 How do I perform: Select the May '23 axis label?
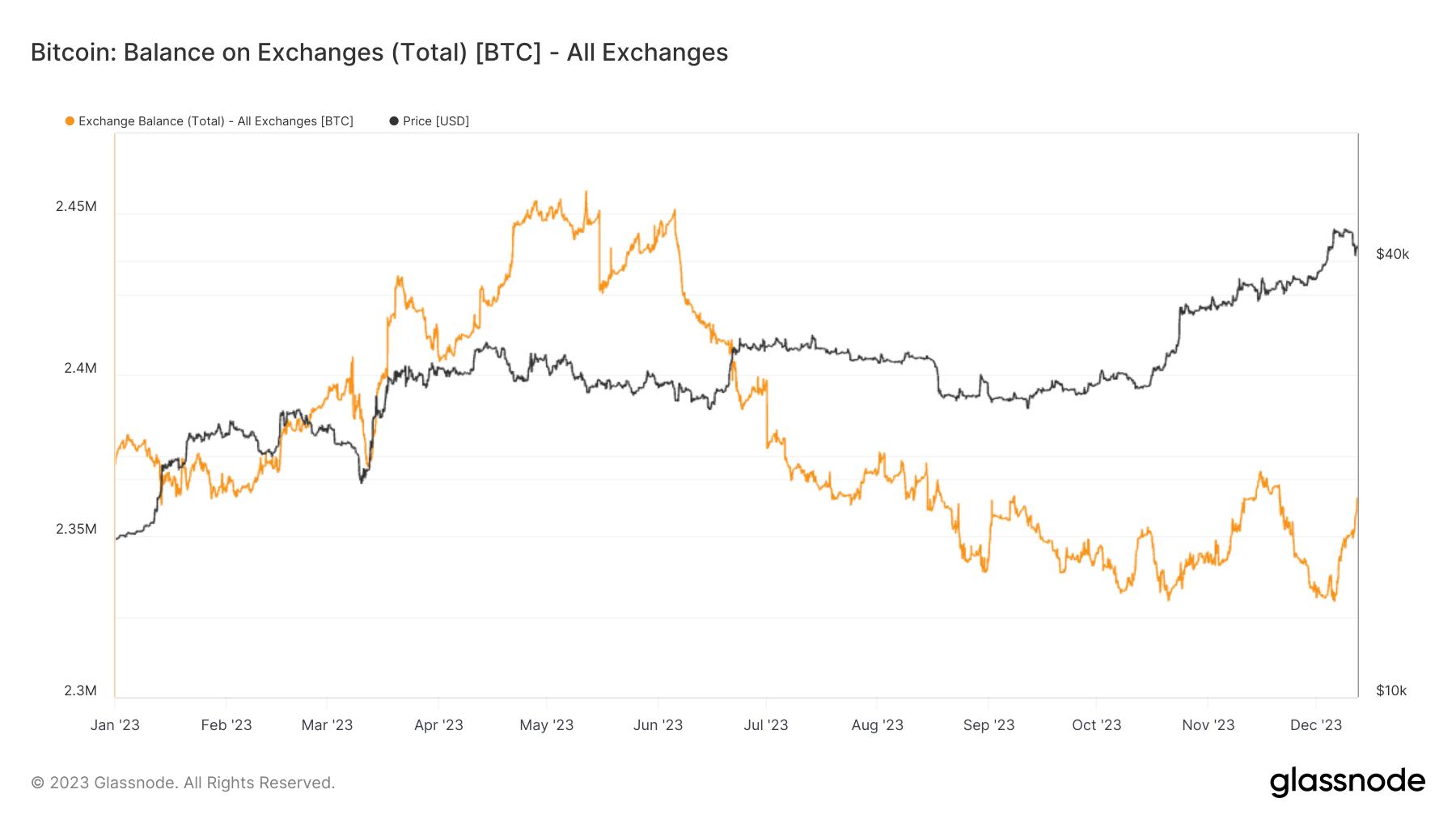(547, 725)
